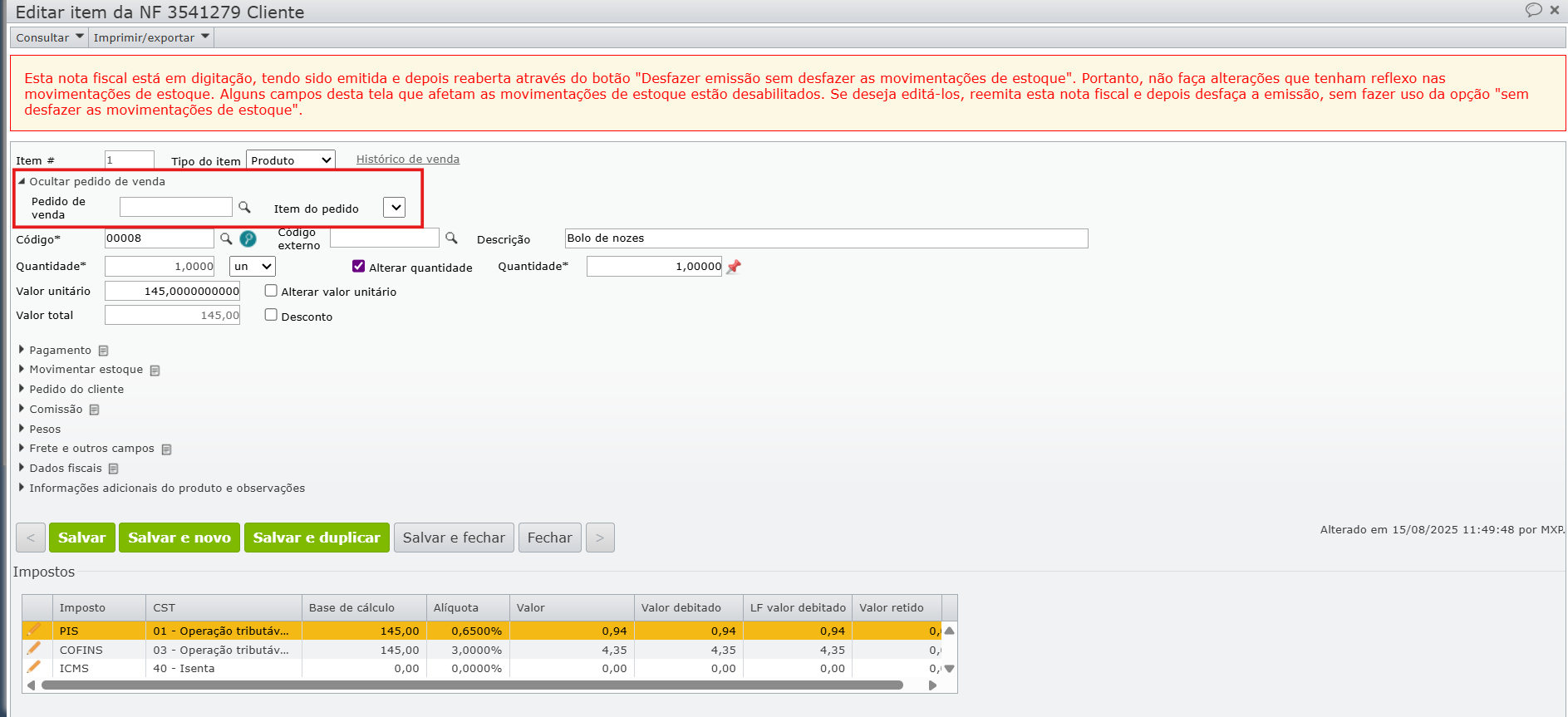Click the Valor total field showing 145,00
This screenshot has width=1568, height=717.
point(173,315)
